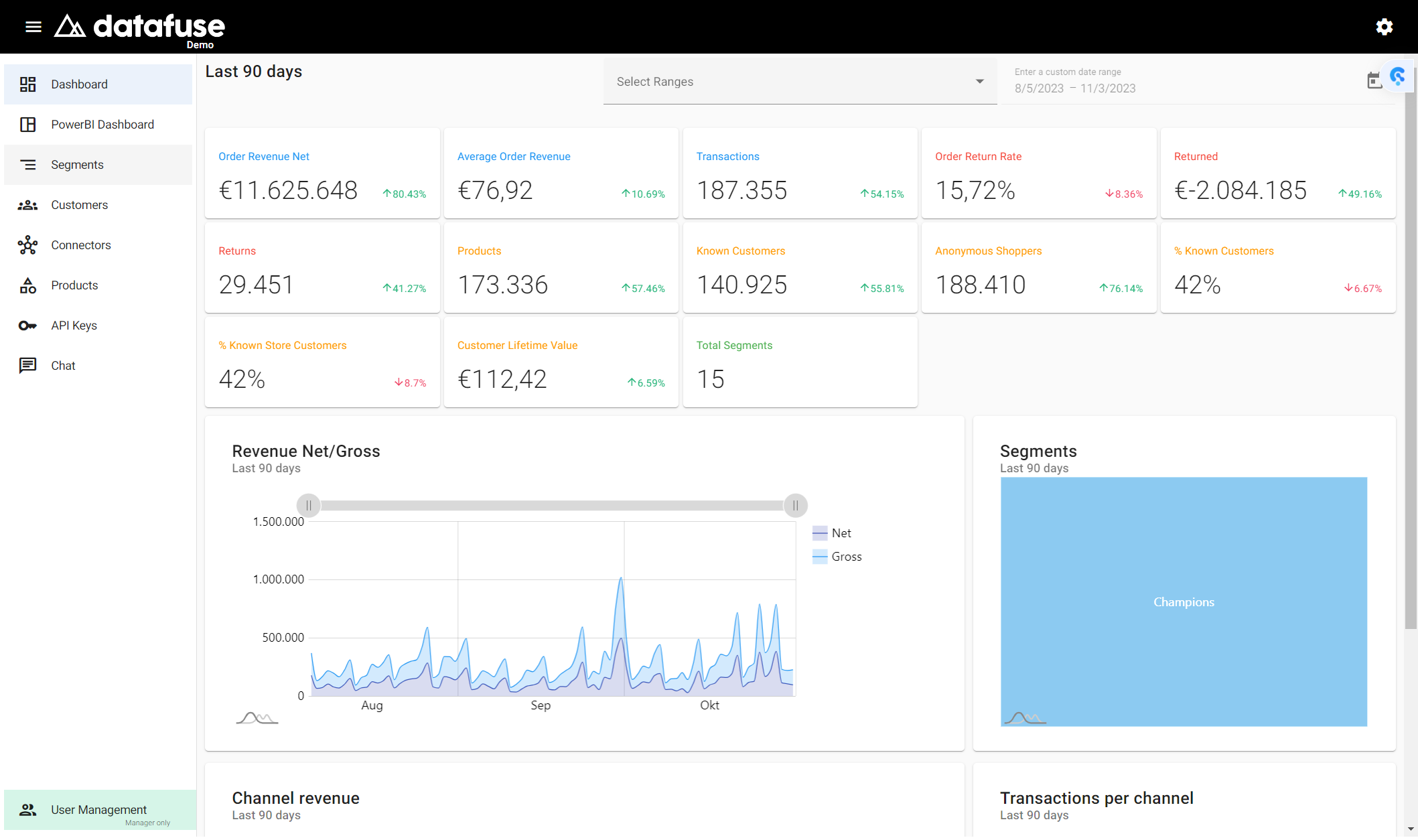Click the Order Revenue Net card

[x=322, y=173]
